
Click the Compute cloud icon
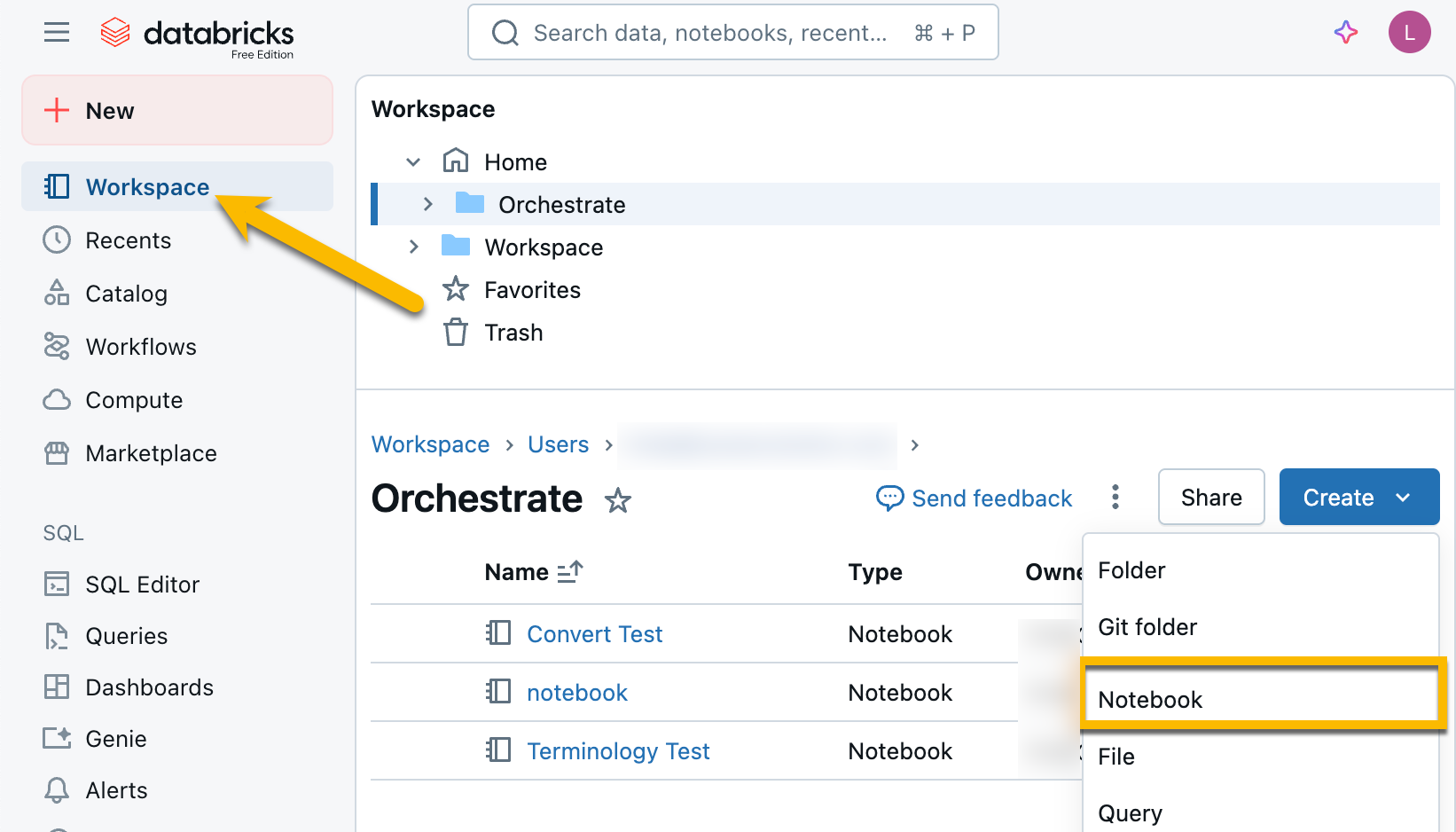57,400
